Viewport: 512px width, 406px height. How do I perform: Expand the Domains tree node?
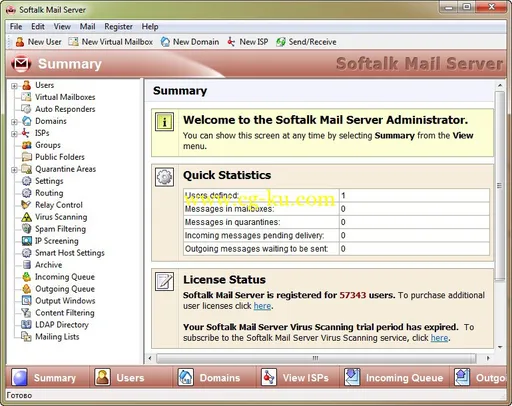point(14,122)
